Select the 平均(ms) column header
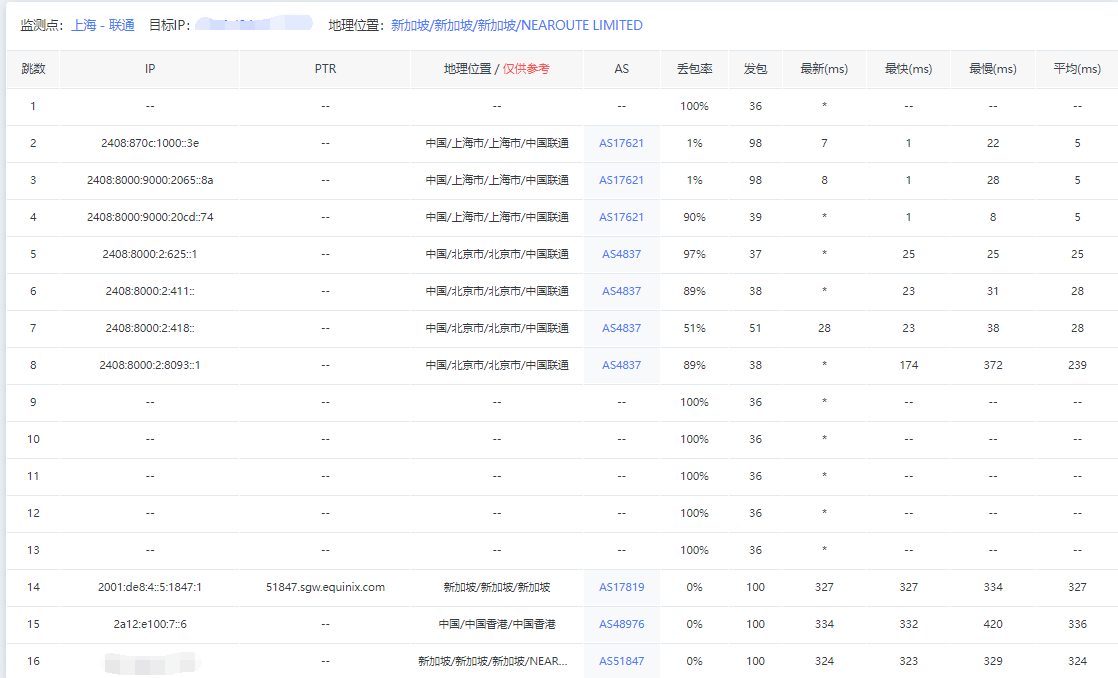Image resolution: width=1118 pixels, height=678 pixels. click(x=1077, y=69)
